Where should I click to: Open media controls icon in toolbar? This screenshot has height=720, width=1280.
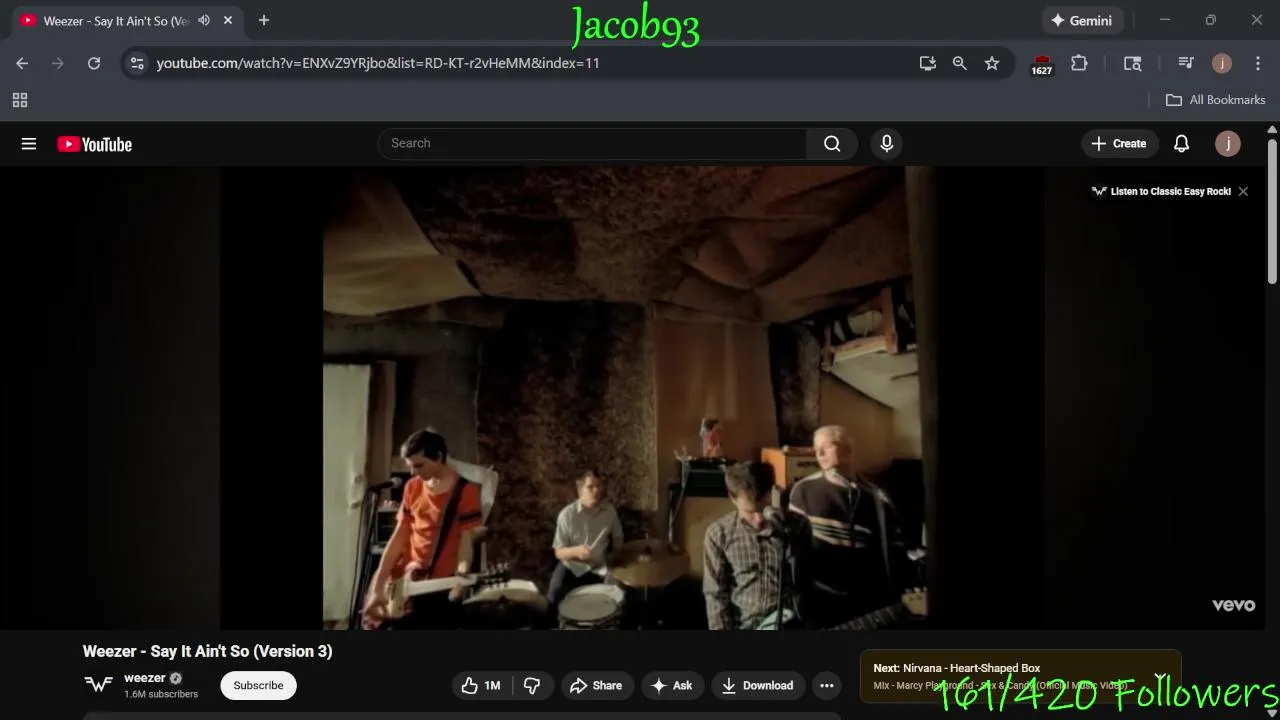pyautogui.click(x=1186, y=63)
